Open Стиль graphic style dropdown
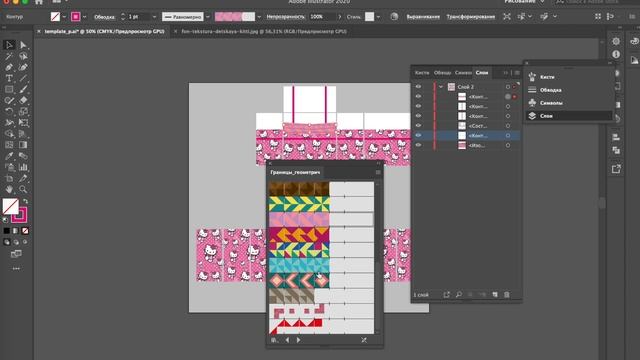The image size is (640, 360). pyautogui.click(x=378, y=17)
